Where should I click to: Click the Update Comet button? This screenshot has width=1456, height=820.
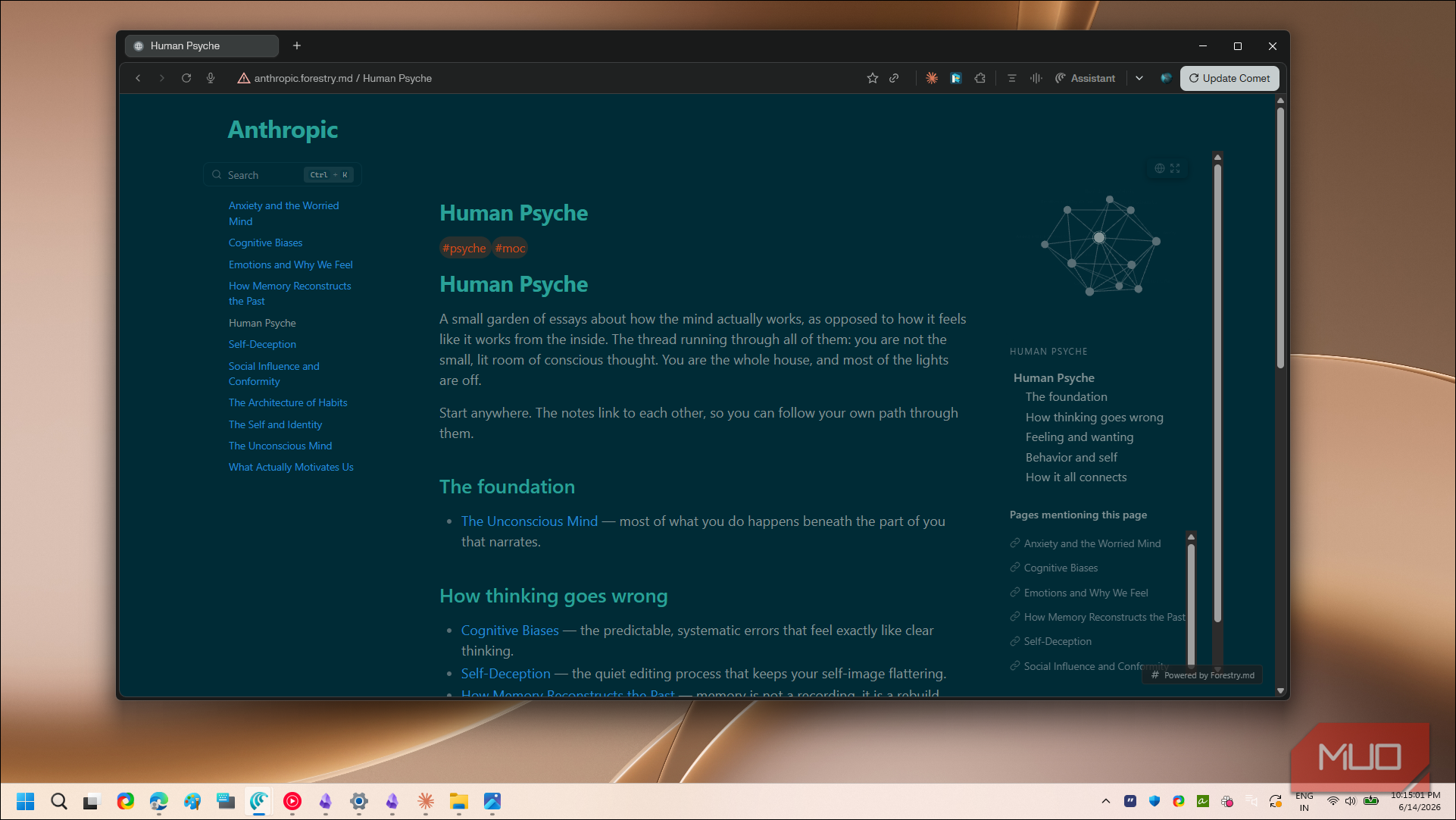tap(1229, 78)
